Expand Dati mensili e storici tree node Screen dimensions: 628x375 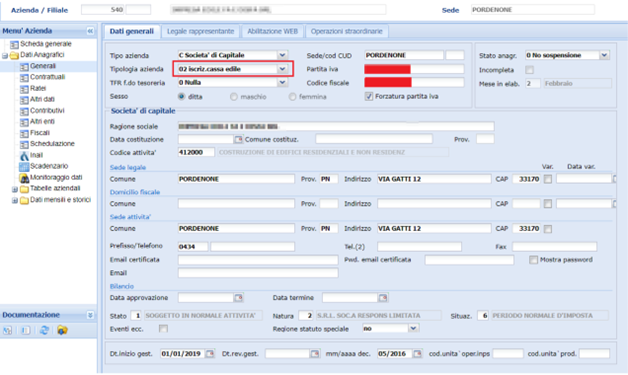pyautogui.click(x=15, y=200)
